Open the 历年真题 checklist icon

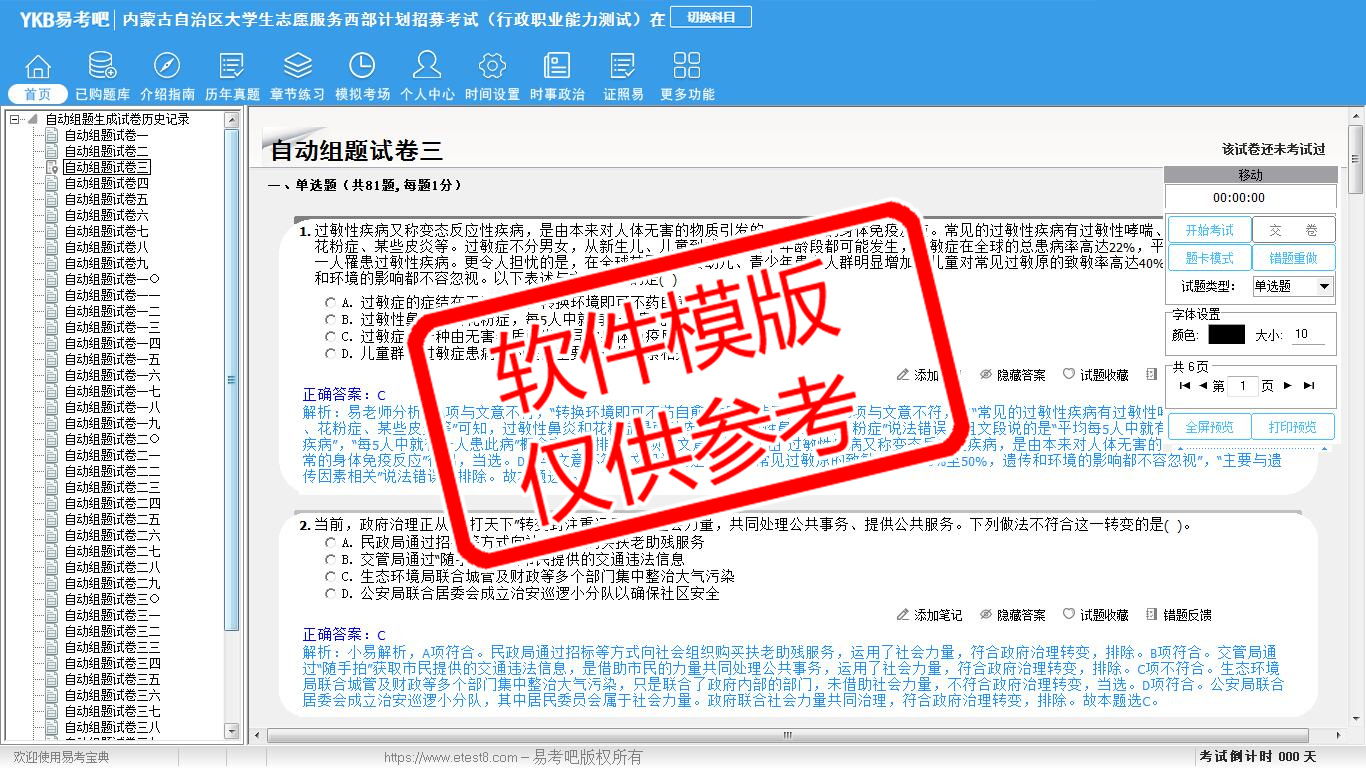click(x=232, y=66)
